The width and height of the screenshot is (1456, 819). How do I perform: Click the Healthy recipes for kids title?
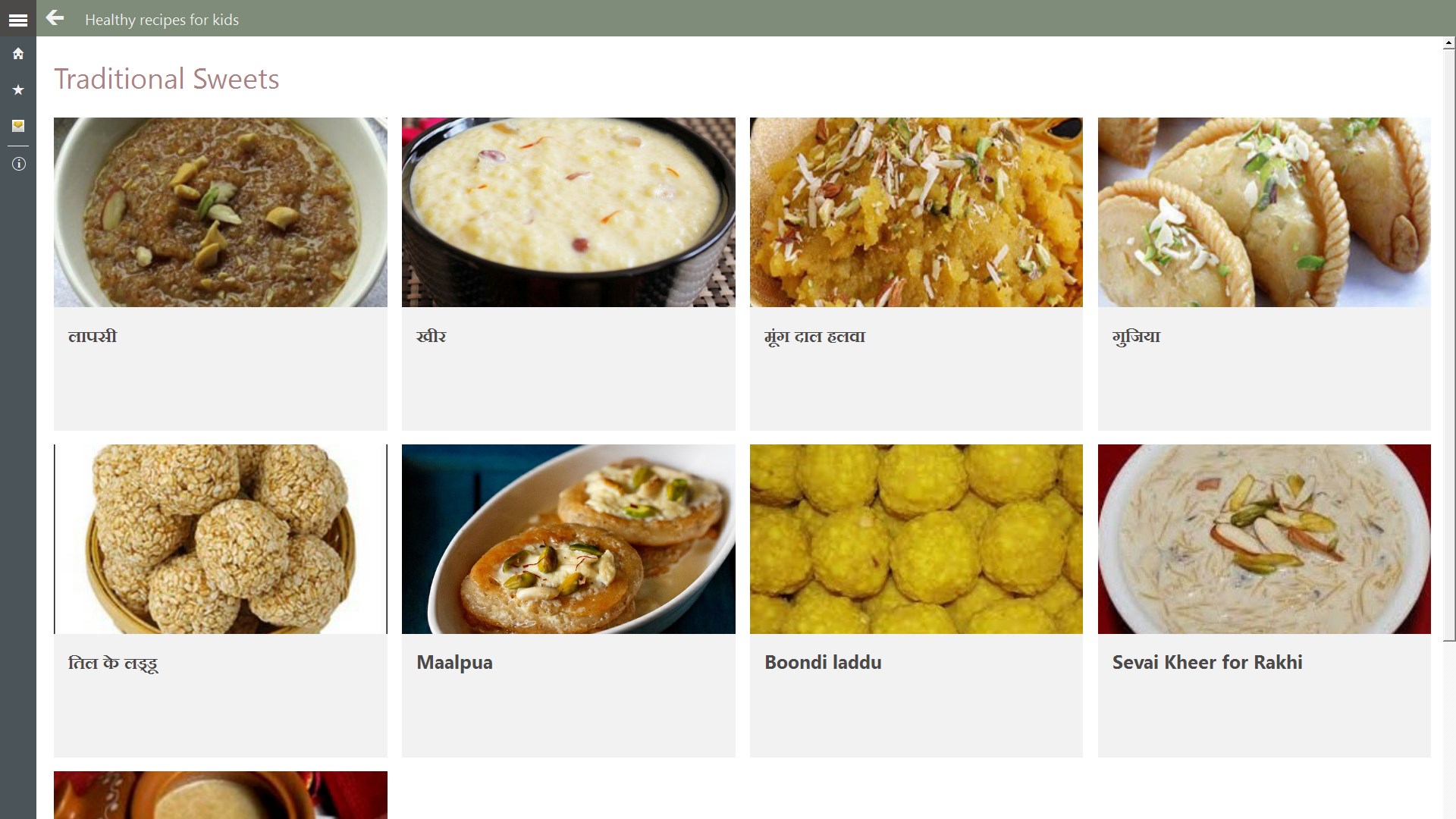click(x=162, y=20)
